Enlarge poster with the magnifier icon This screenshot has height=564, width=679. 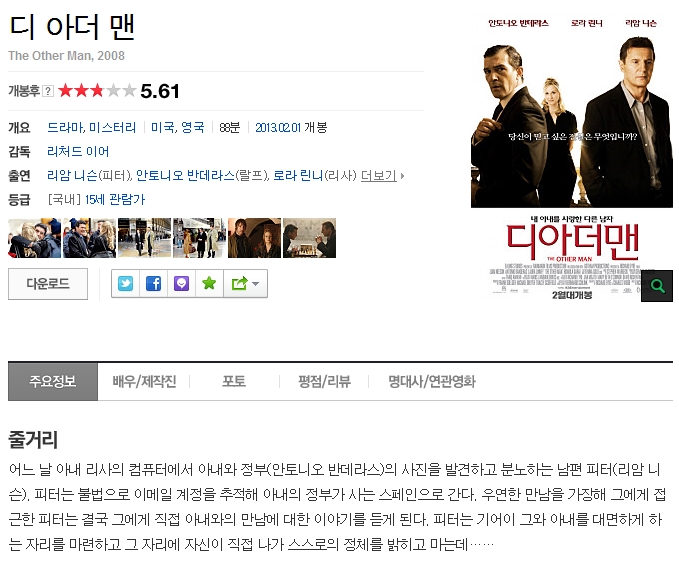coord(657,286)
